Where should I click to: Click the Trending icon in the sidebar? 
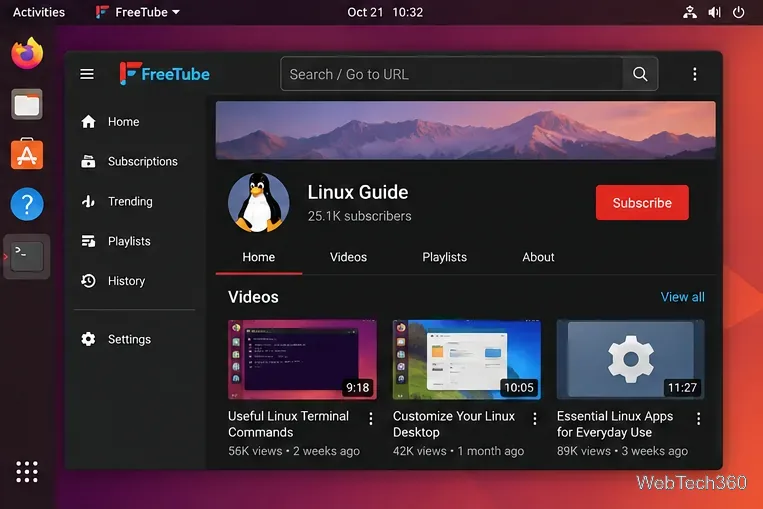(x=88, y=201)
